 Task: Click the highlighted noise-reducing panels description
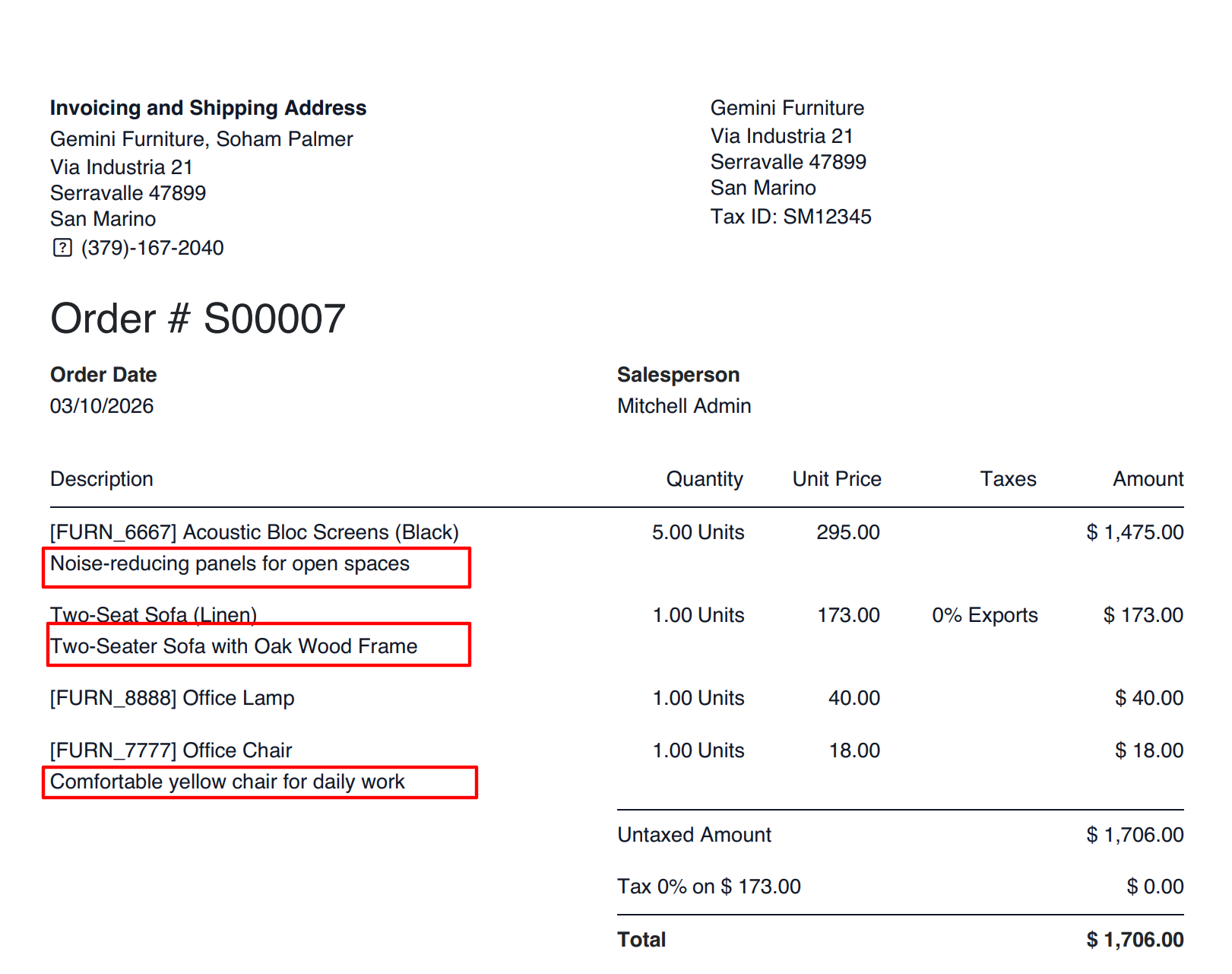[x=230, y=564]
